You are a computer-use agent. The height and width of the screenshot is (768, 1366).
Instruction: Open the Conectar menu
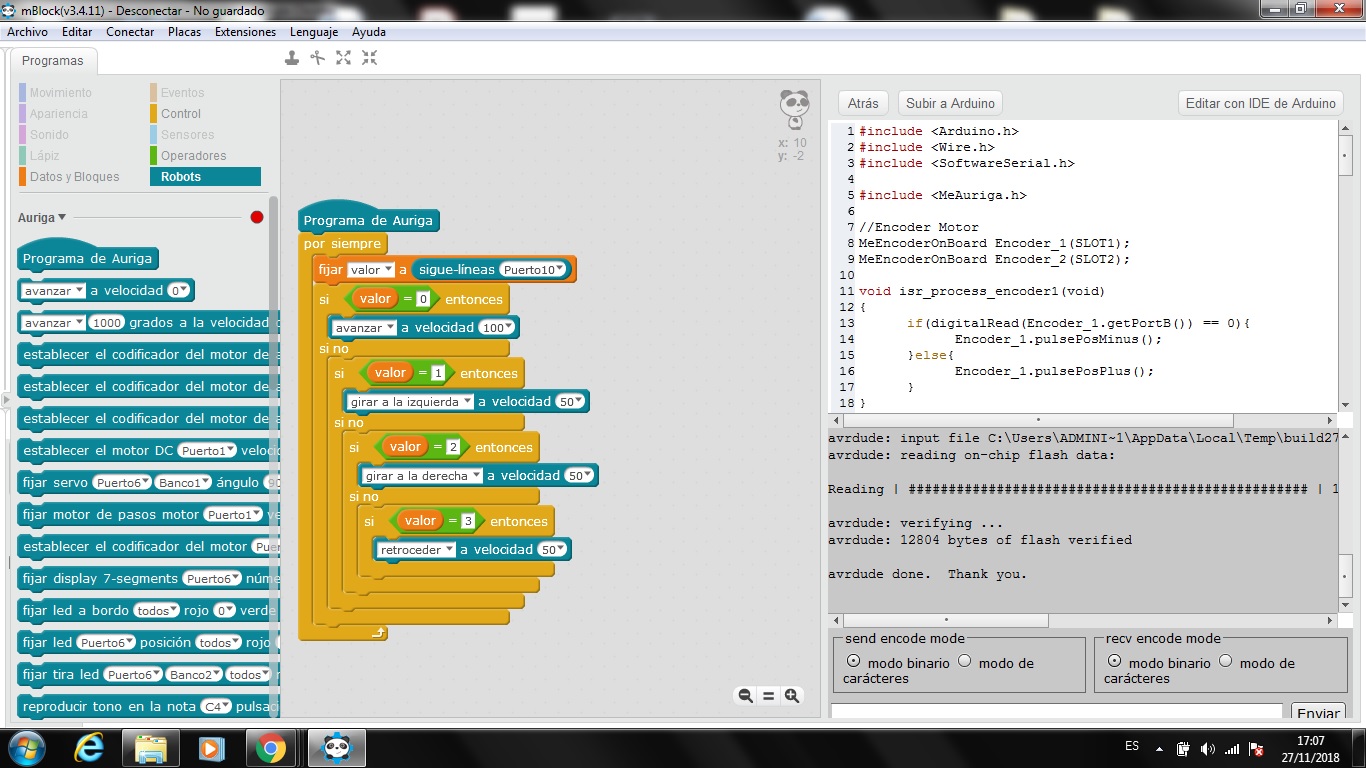click(130, 32)
